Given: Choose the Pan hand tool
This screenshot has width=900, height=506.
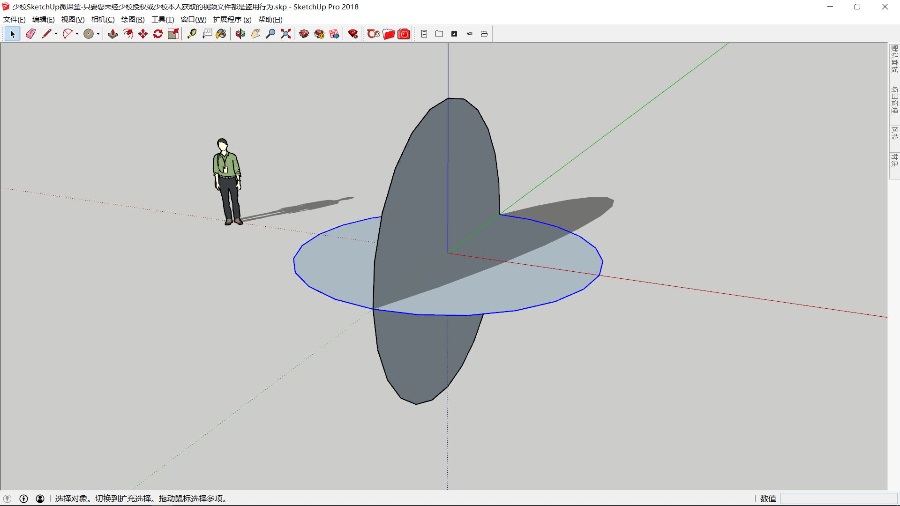Looking at the screenshot, I should pyautogui.click(x=255, y=34).
